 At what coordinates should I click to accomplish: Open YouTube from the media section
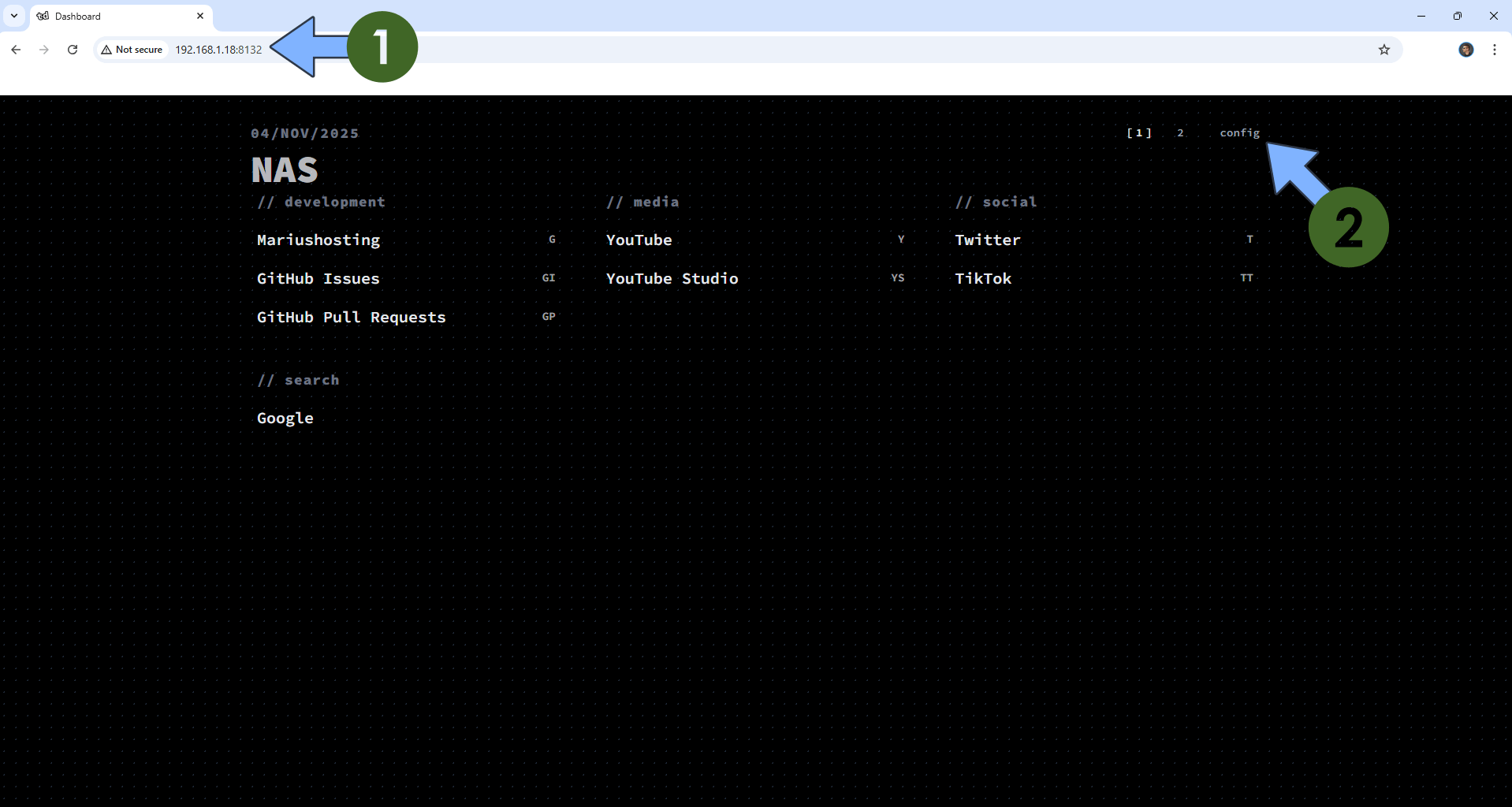click(x=639, y=240)
